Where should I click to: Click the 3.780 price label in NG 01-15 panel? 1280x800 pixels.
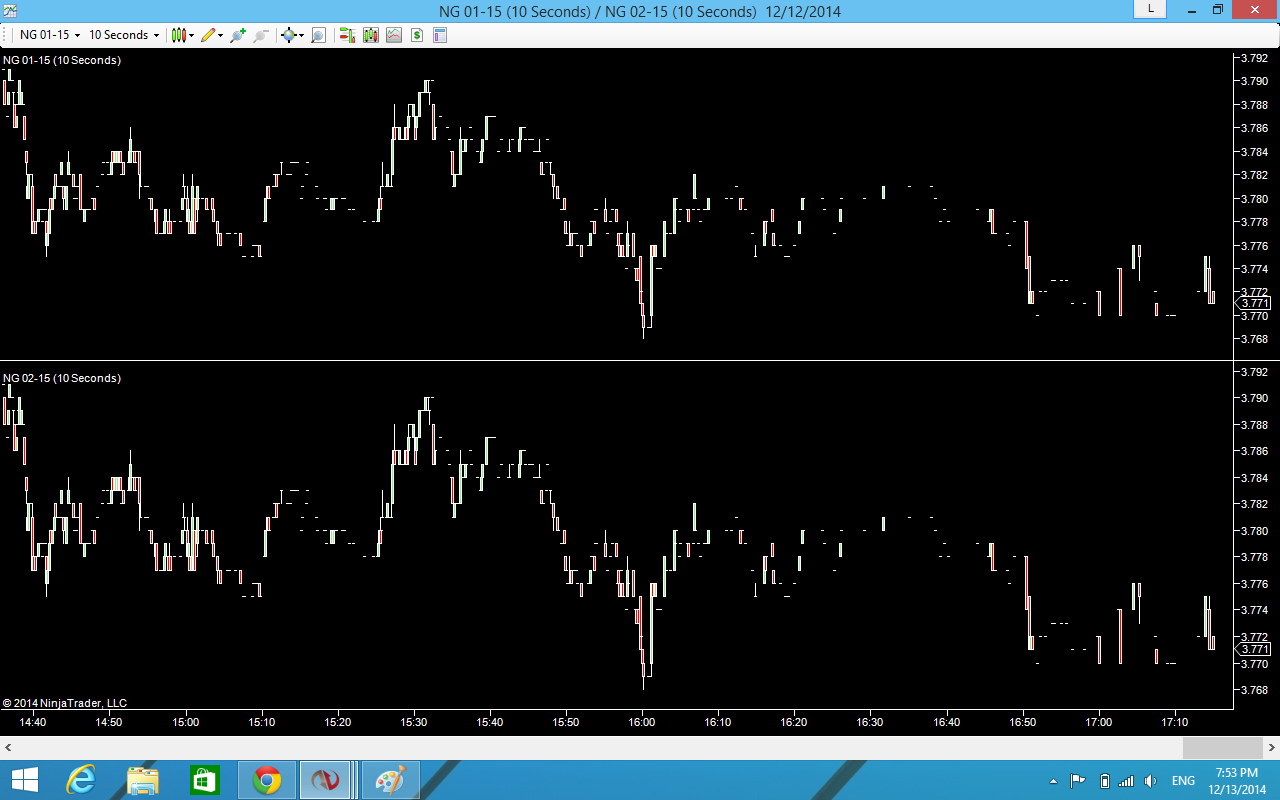click(x=1254, y=198)
